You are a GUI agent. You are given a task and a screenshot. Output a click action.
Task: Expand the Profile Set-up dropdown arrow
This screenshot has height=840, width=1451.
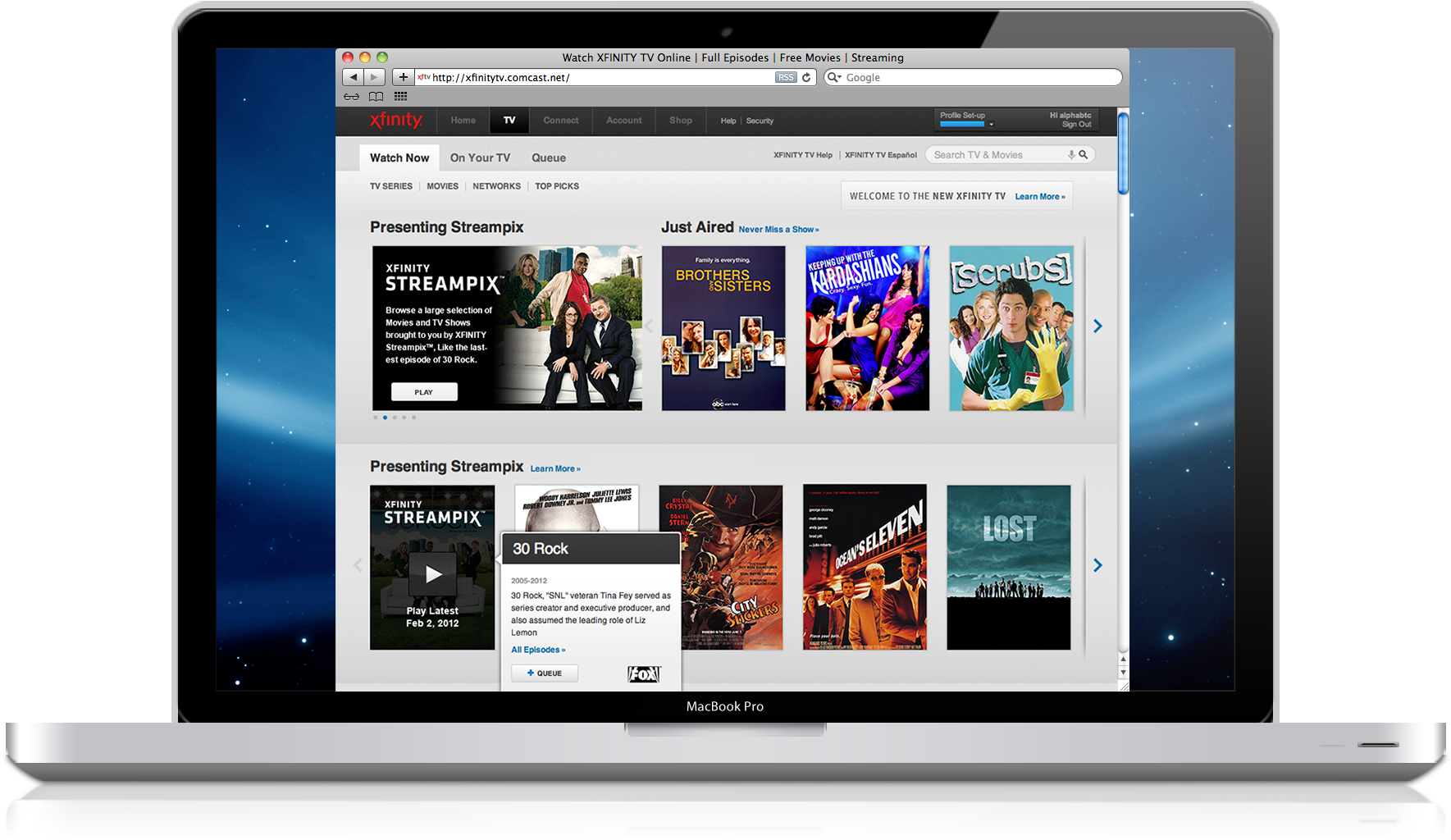[x=991, y=125]
